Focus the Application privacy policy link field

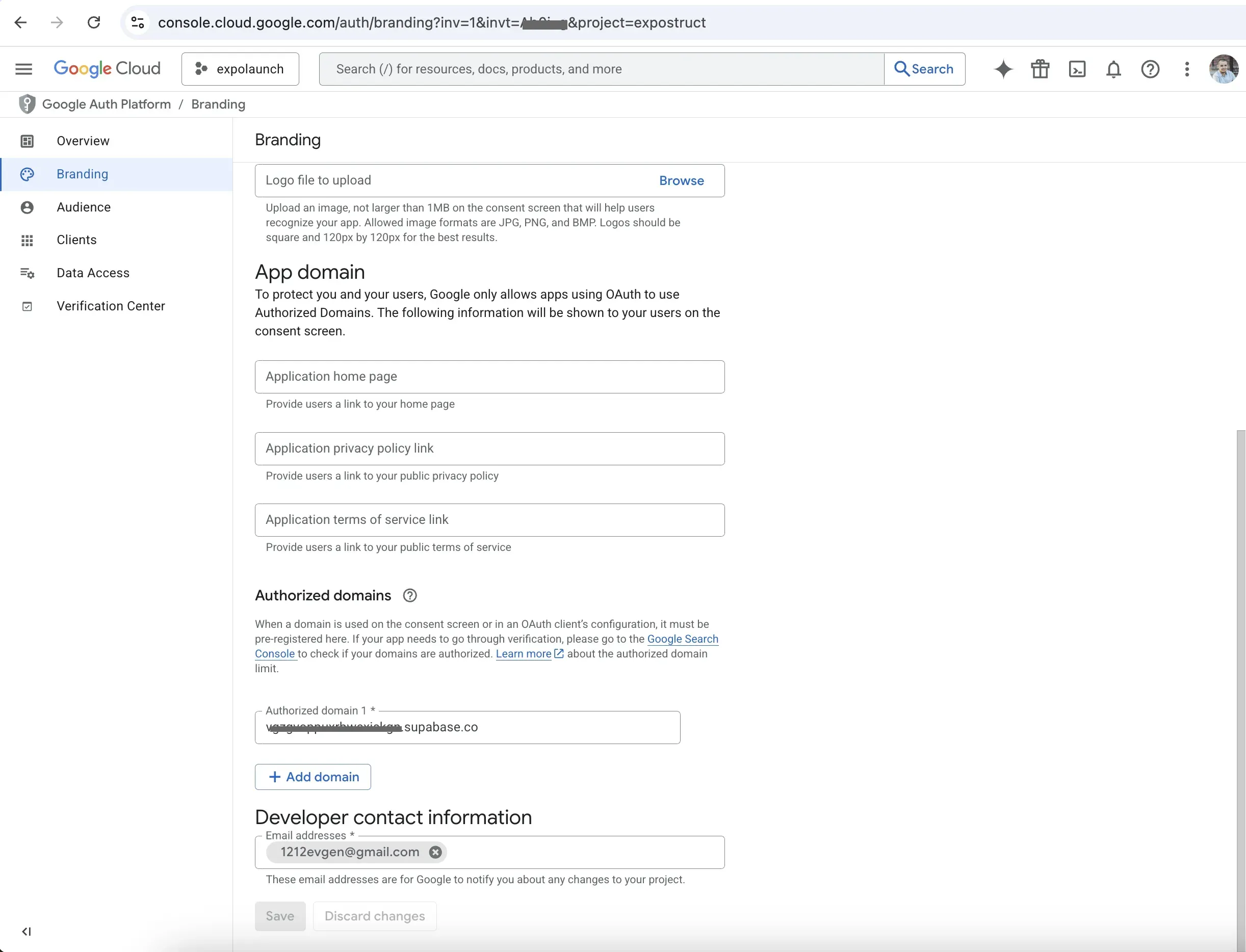(x=490, y=449)
